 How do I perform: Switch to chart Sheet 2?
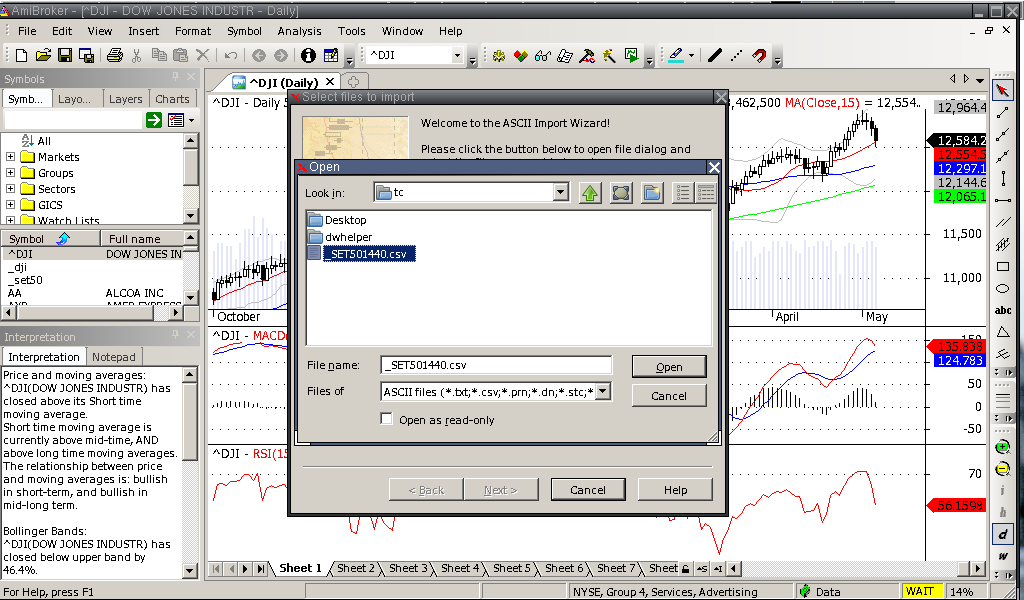(356, 568)
